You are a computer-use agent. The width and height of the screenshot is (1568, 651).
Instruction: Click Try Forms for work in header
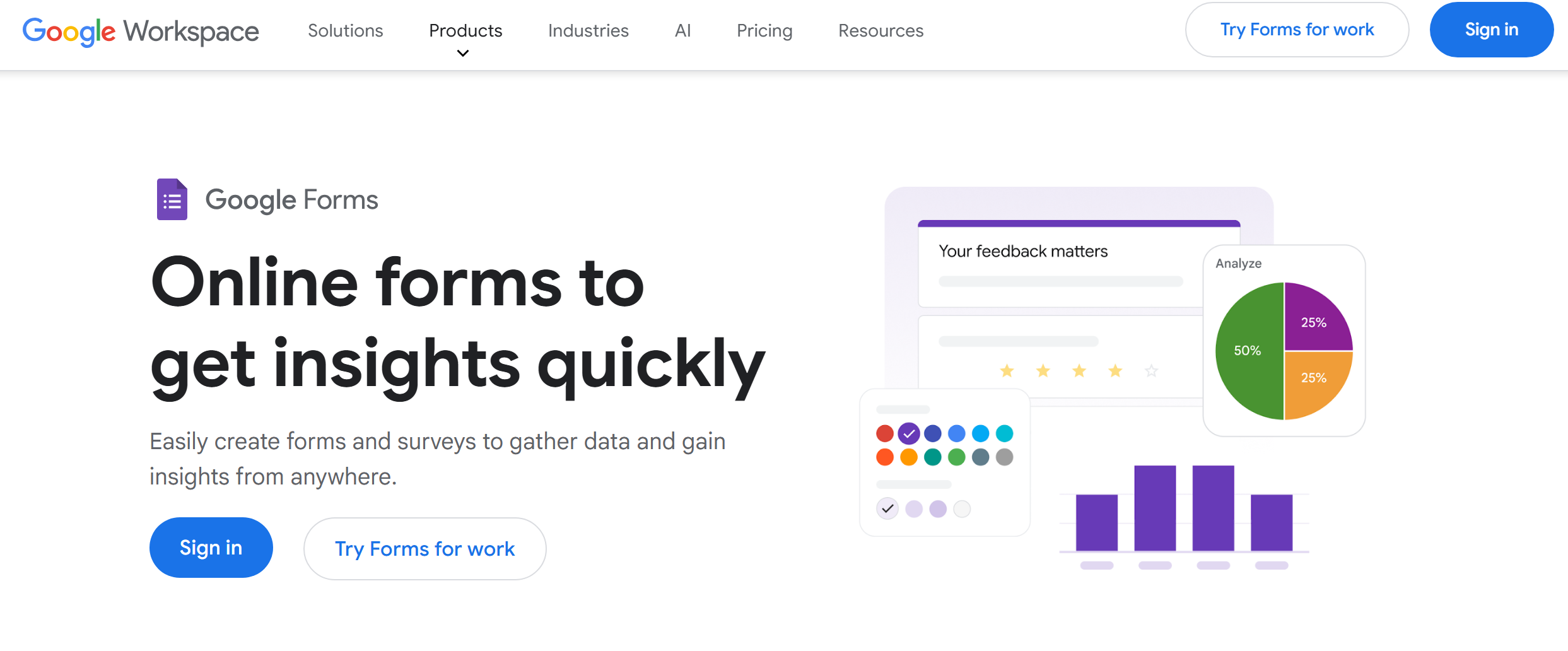point(1296,29)
